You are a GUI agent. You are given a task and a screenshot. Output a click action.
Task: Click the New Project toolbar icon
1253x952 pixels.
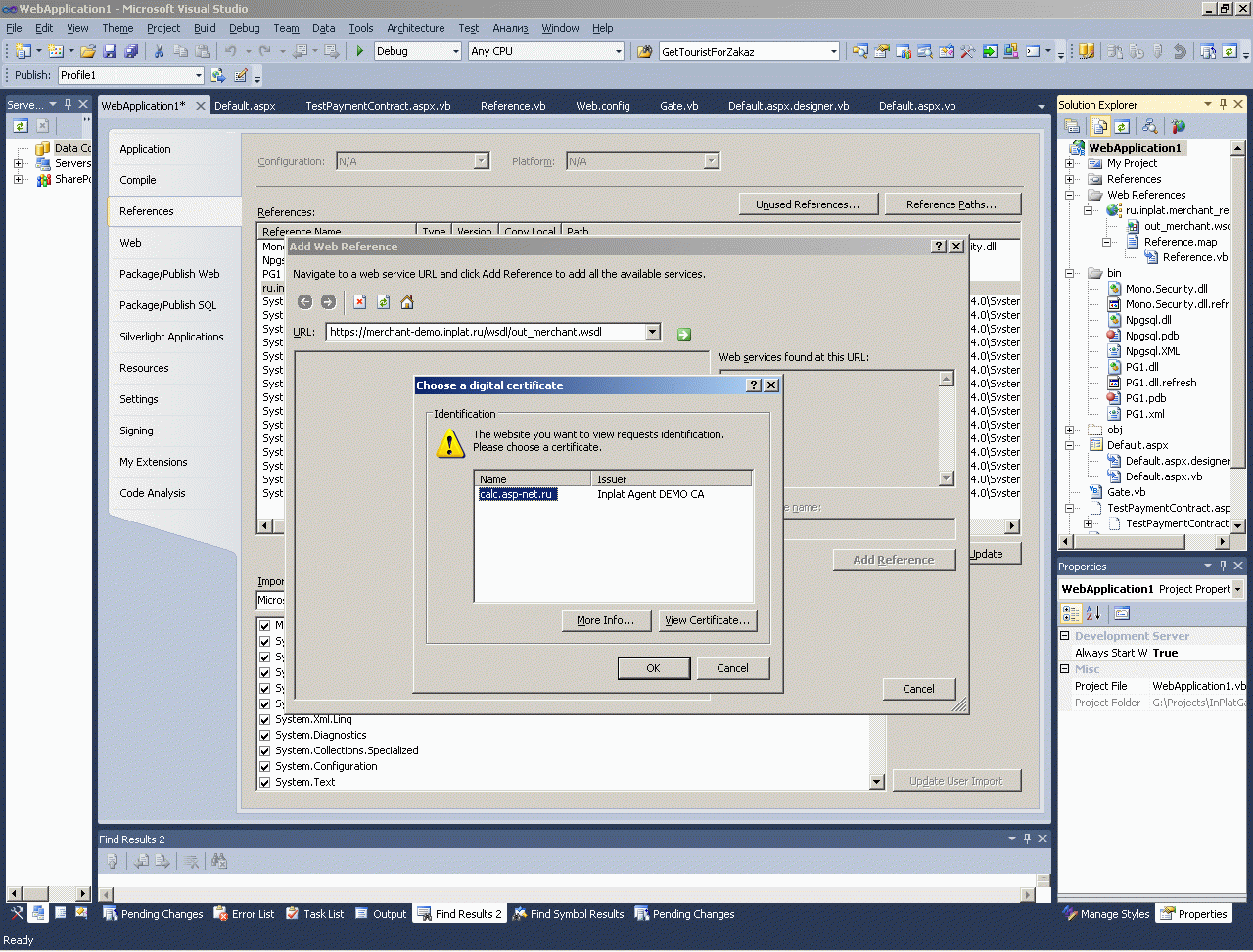click(23, 51)
